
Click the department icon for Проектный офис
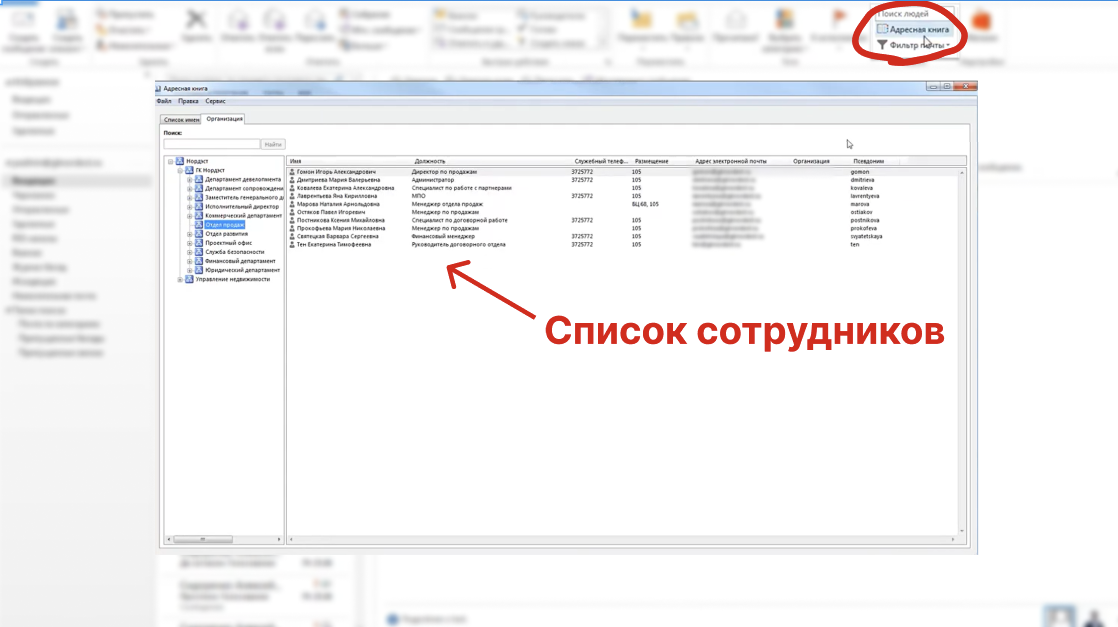tap(198, 242)
